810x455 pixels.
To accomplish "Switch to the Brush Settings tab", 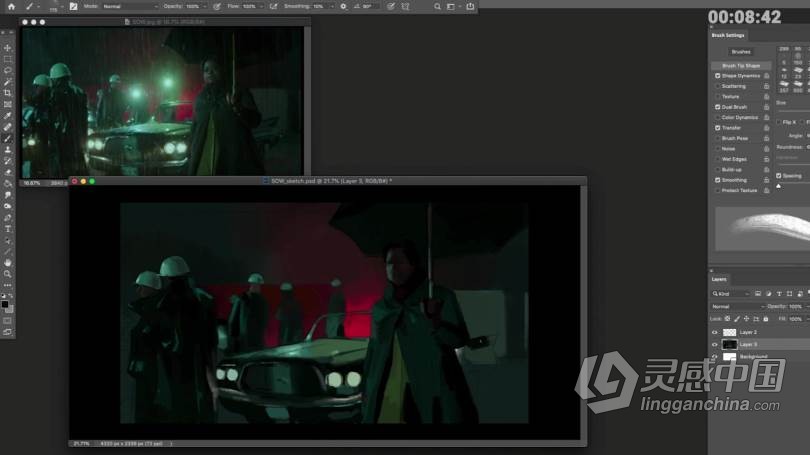I will tap(728, 35).
